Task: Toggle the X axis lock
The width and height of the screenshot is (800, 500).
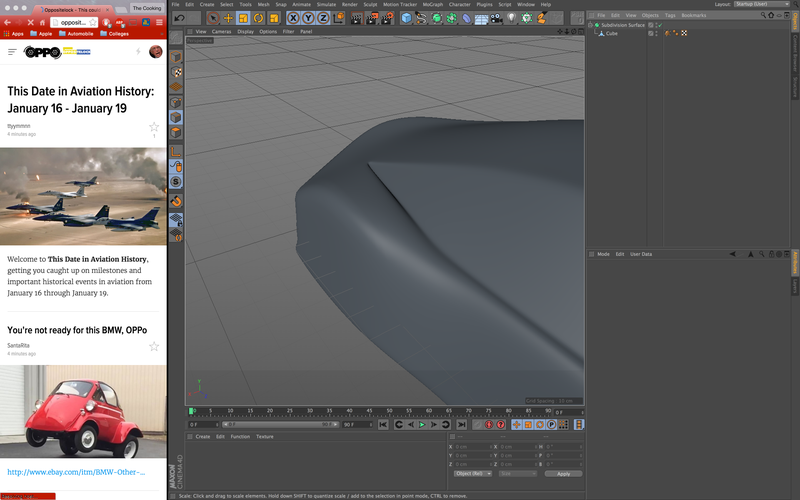Action: (293, 18)
